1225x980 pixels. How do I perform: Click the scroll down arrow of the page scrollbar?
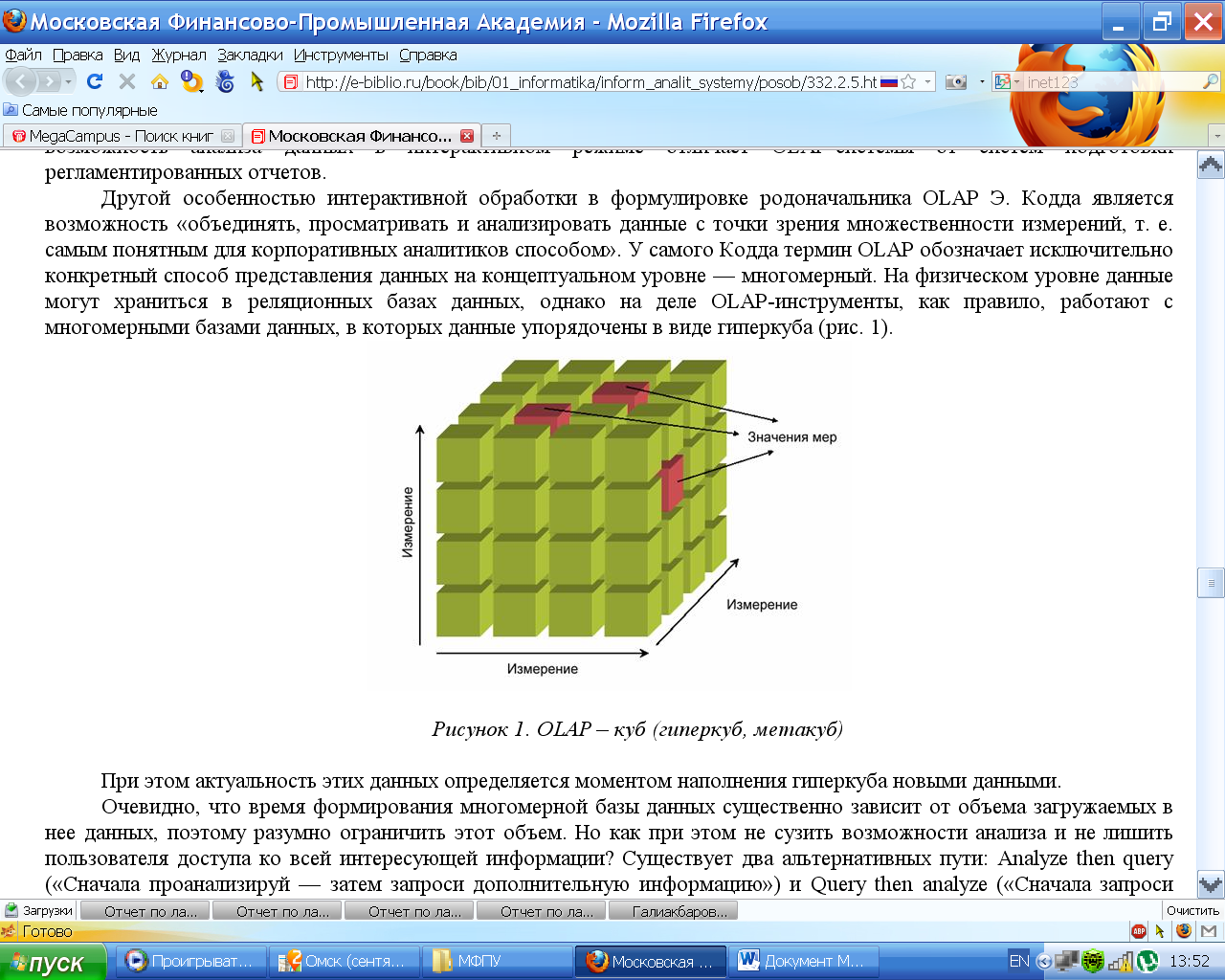pyautogui.click(x=1211, y=885)
